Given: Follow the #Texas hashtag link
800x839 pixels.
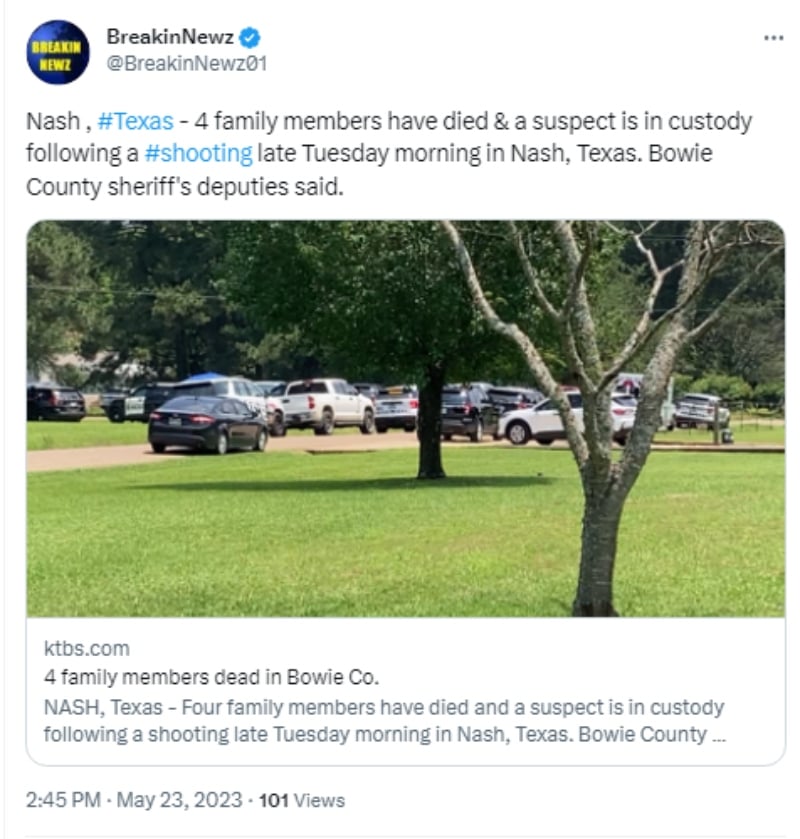Looking at the screenshot, I should 135,121.
